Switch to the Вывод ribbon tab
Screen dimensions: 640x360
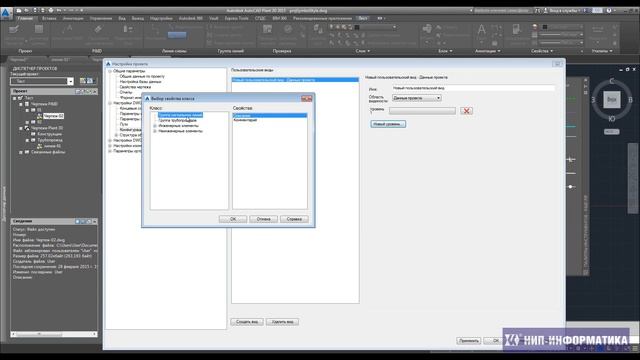pos(138,18)
